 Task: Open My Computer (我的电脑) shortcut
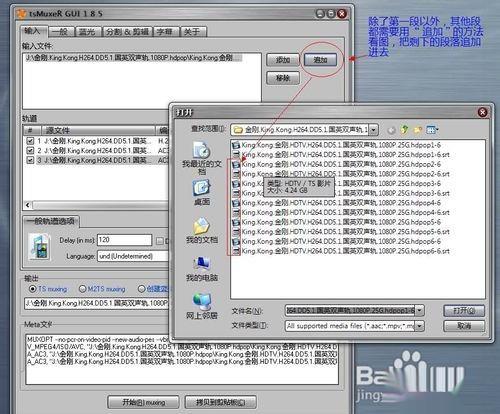[202, 269]
